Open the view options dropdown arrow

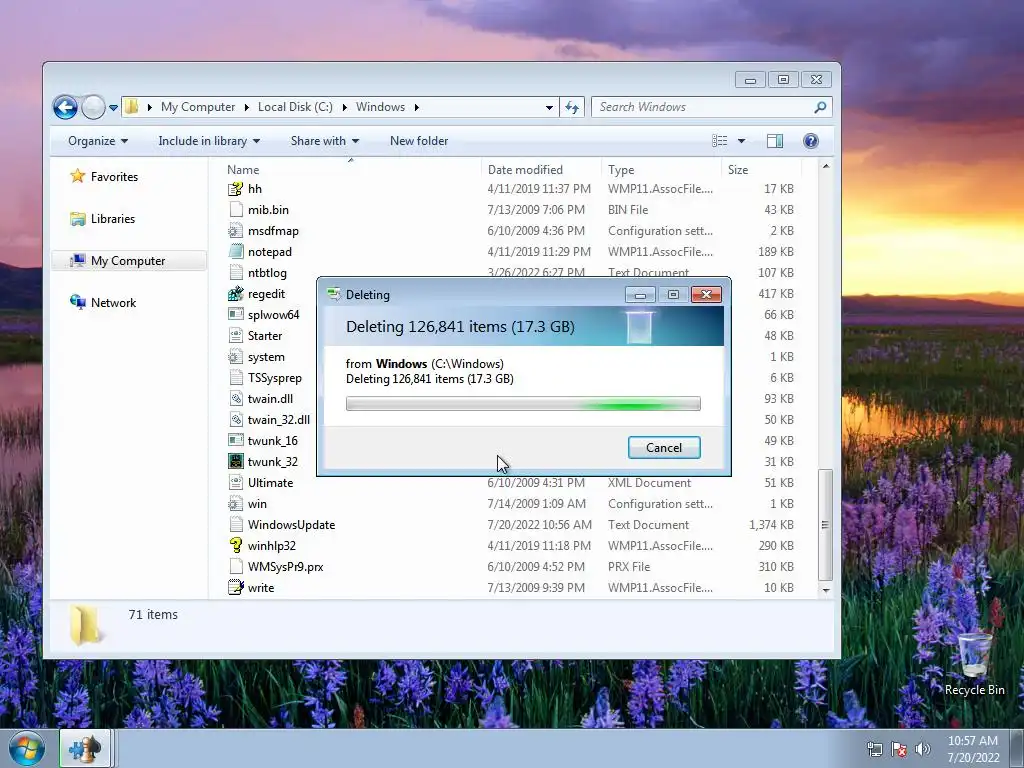[x=741, y=141]
